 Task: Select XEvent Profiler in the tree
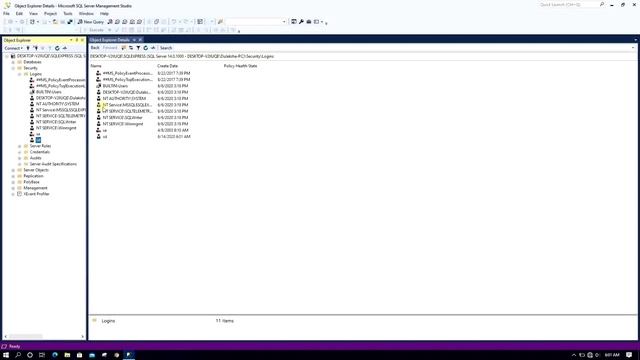pos(36,194)
